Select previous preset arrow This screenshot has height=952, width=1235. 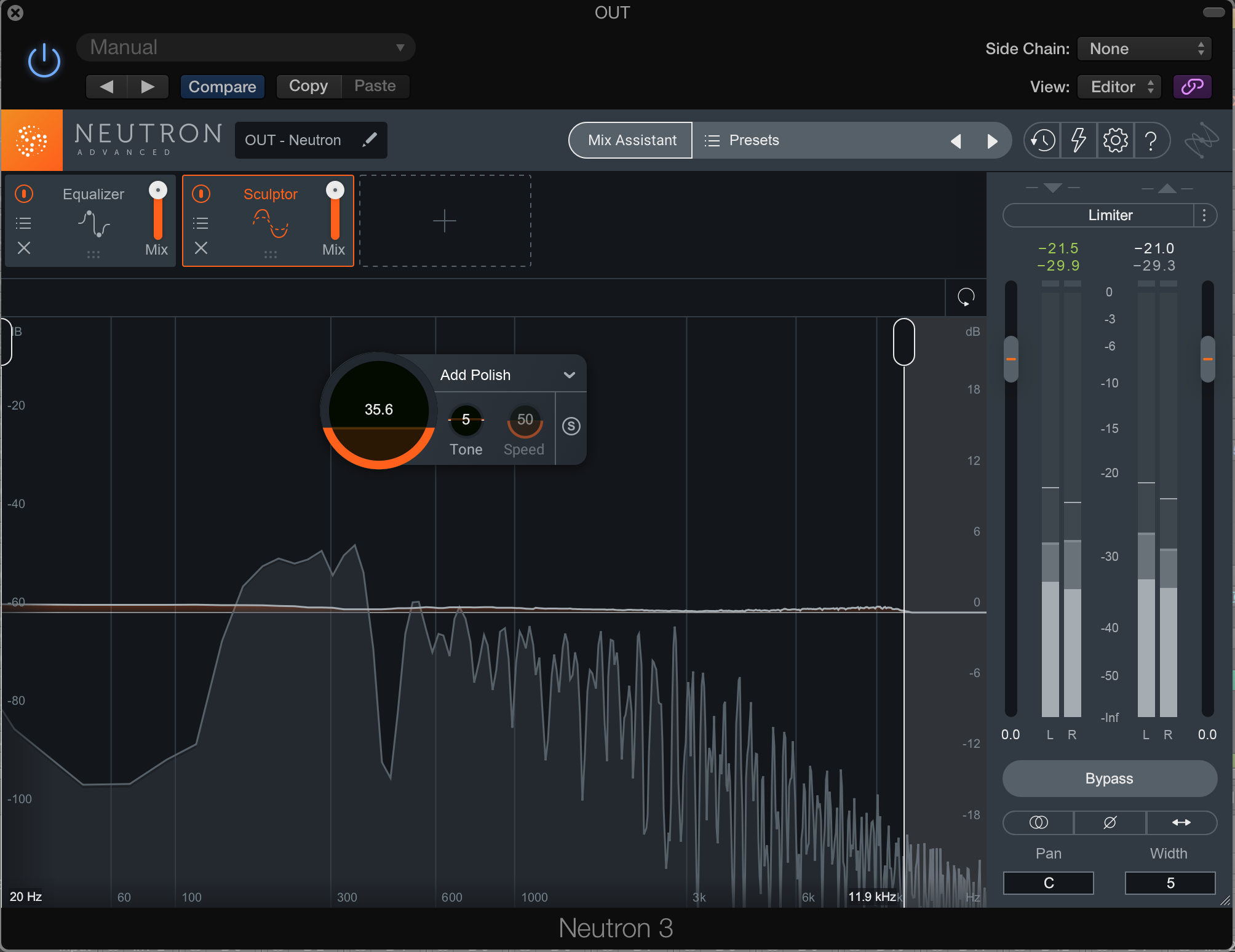pyautogui.click(x=956, y=141)
